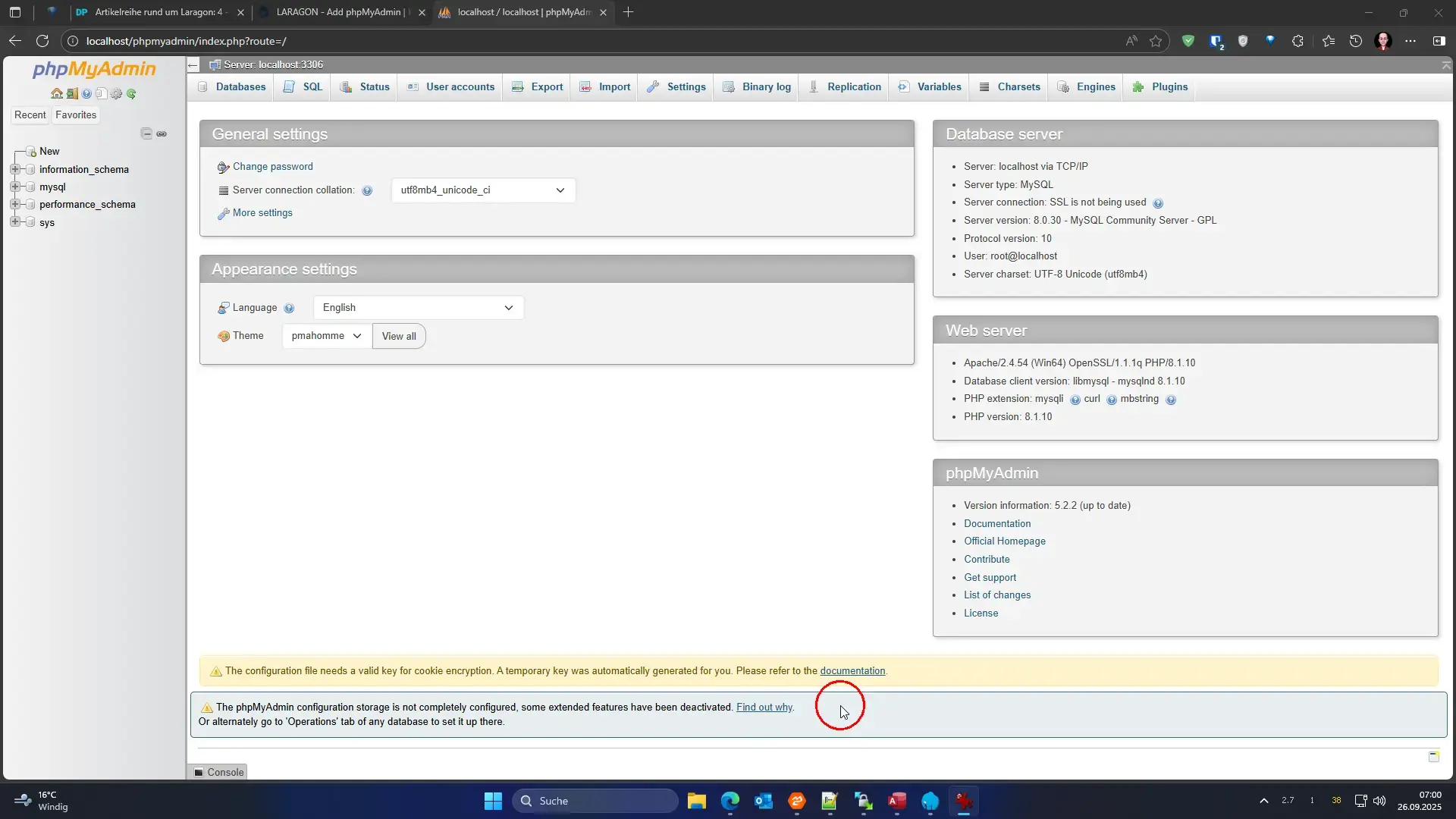Click the link/unlink chain icon in the navigation panel
The width and height of the screenshot is (1456, 819).
[162, 133]
